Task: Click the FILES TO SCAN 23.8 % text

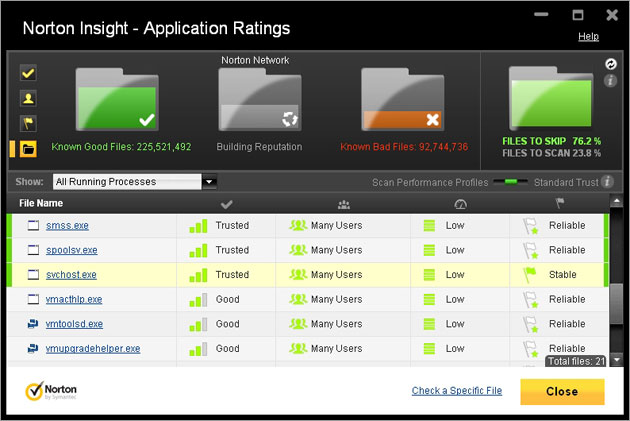Action: pyautogui.click(x=552, y=153)
